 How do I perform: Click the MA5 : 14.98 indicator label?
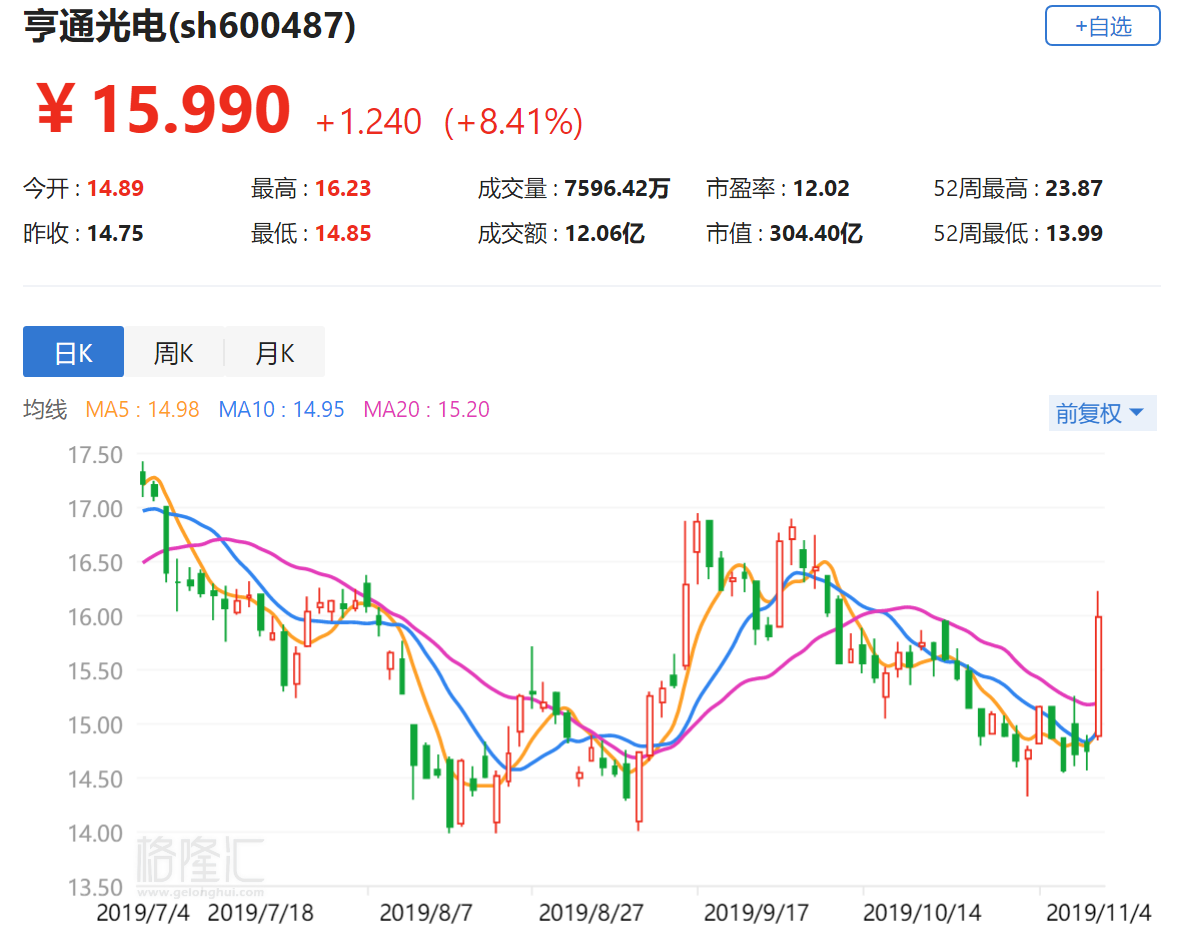point(142,409)
